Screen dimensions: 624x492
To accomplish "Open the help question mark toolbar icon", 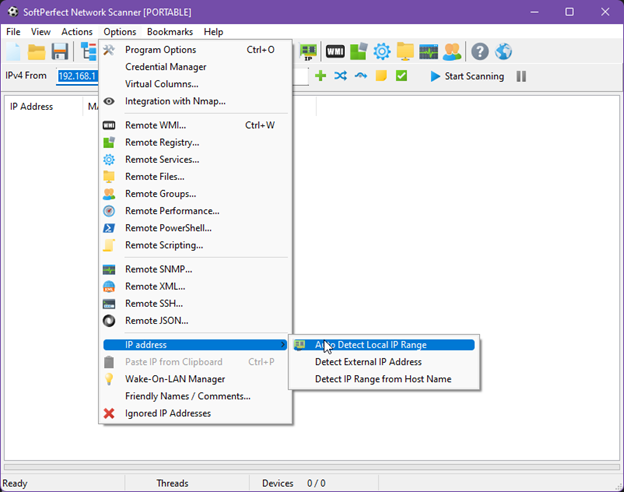I will pos(480,51).
